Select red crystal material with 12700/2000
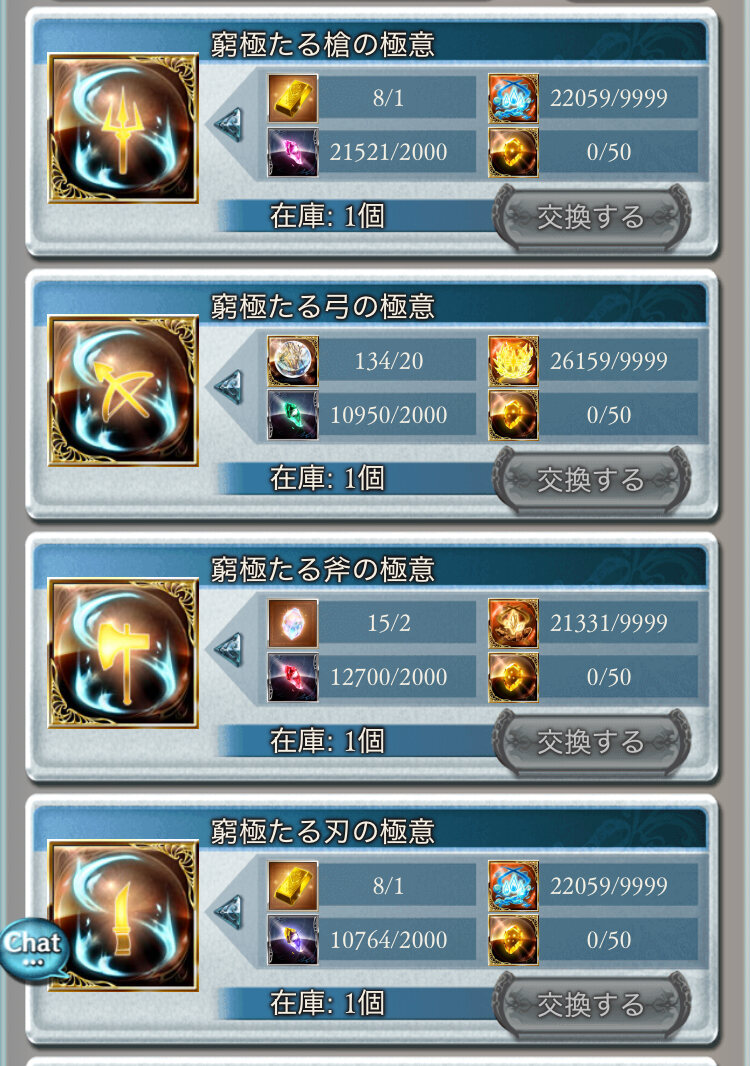The height and width of the screenshot is (1066, 750). pyautogui.click(x=292, y=677)
